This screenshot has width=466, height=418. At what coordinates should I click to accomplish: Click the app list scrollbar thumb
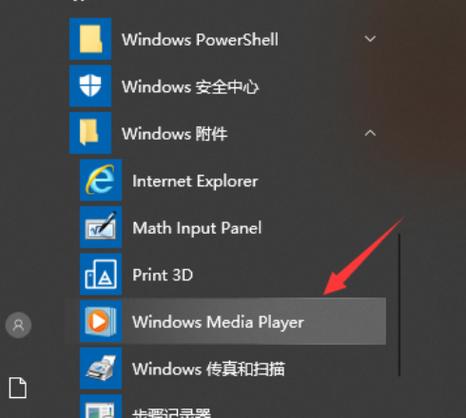tap(399, 305)
